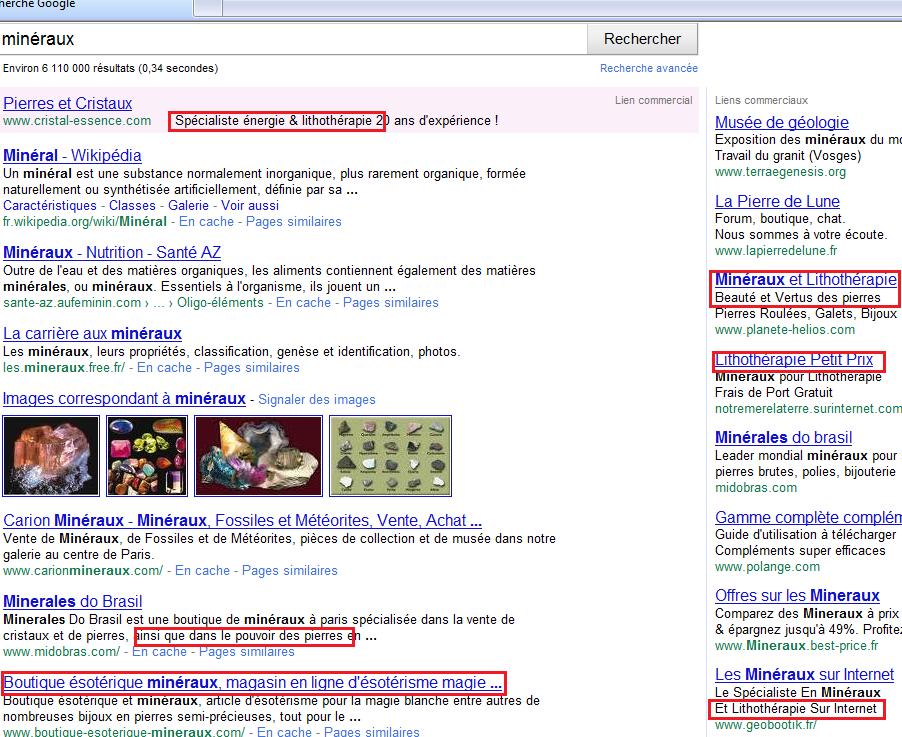
Task: Open En cache for the Wikipédia result
Action: click(x=207, y=222)
